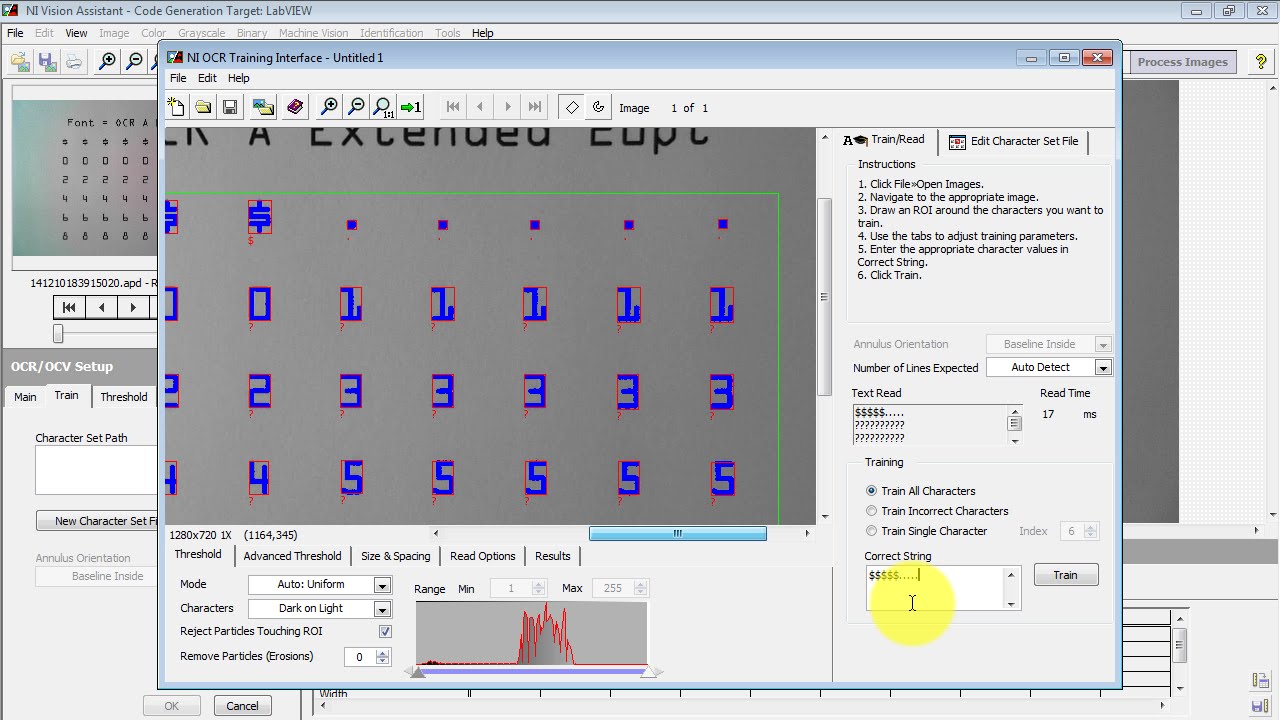This screenshot has height=720, width=1280.
Task: Open Edit menu in OCR Training Interface
Action: (x=207, y=78)
